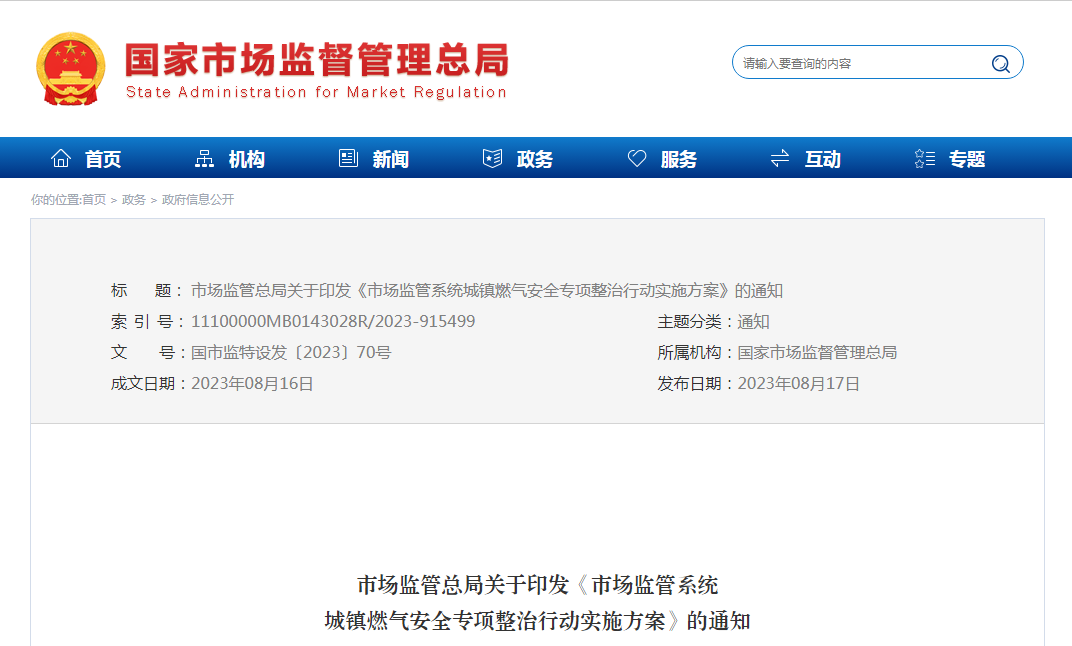Click the list icon beside 专题
The width and height of the screenshot is (1072, 646).
tap(925, 159)
